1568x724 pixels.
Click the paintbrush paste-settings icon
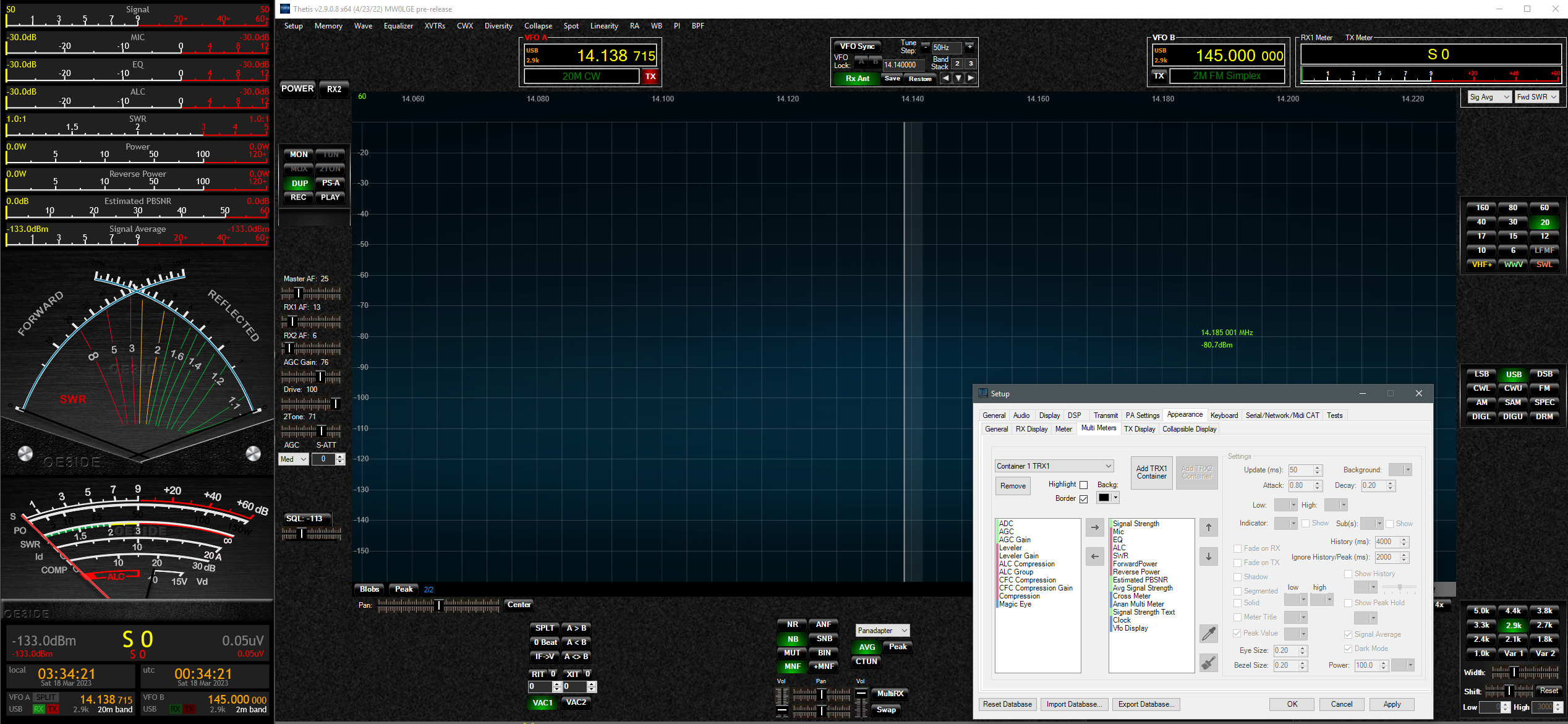pyautogui.click(x=1208, y=663)
